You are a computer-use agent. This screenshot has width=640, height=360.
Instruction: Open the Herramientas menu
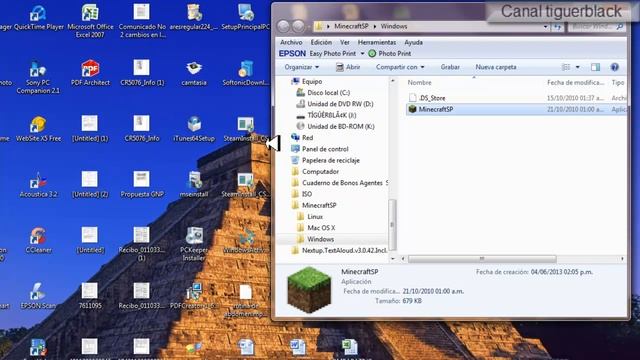[x=377, y=42]
